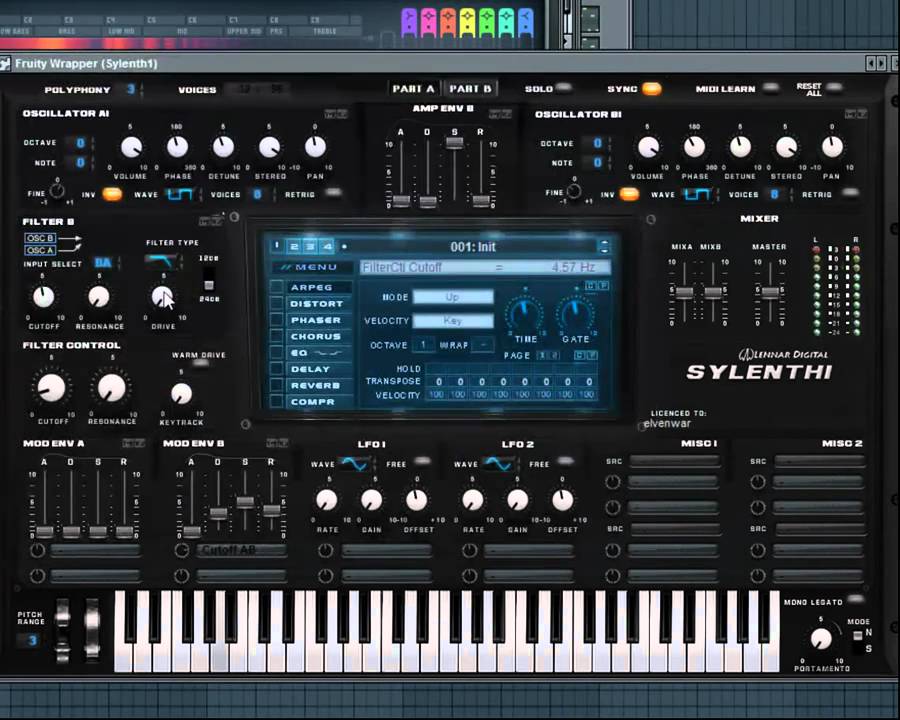The height and width of the screenshot is (720, 900).
Task: Open the first SRC slot in Misc 2
Action: point(819,460)
